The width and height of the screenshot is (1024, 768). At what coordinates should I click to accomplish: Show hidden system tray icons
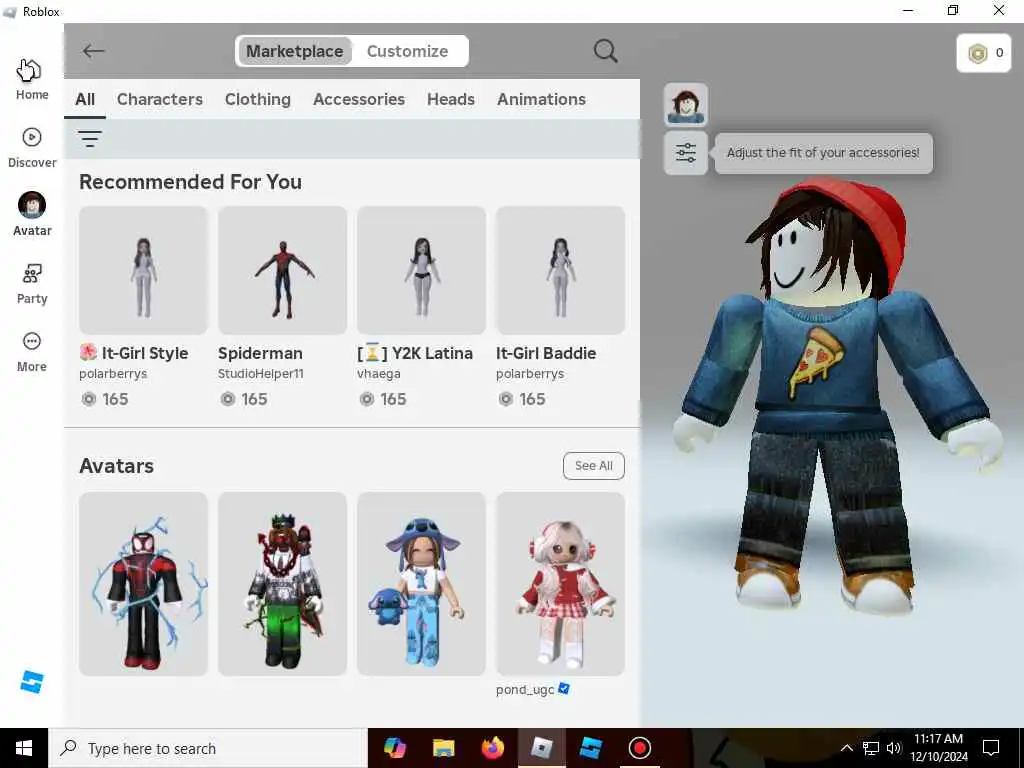pos(846,748)
